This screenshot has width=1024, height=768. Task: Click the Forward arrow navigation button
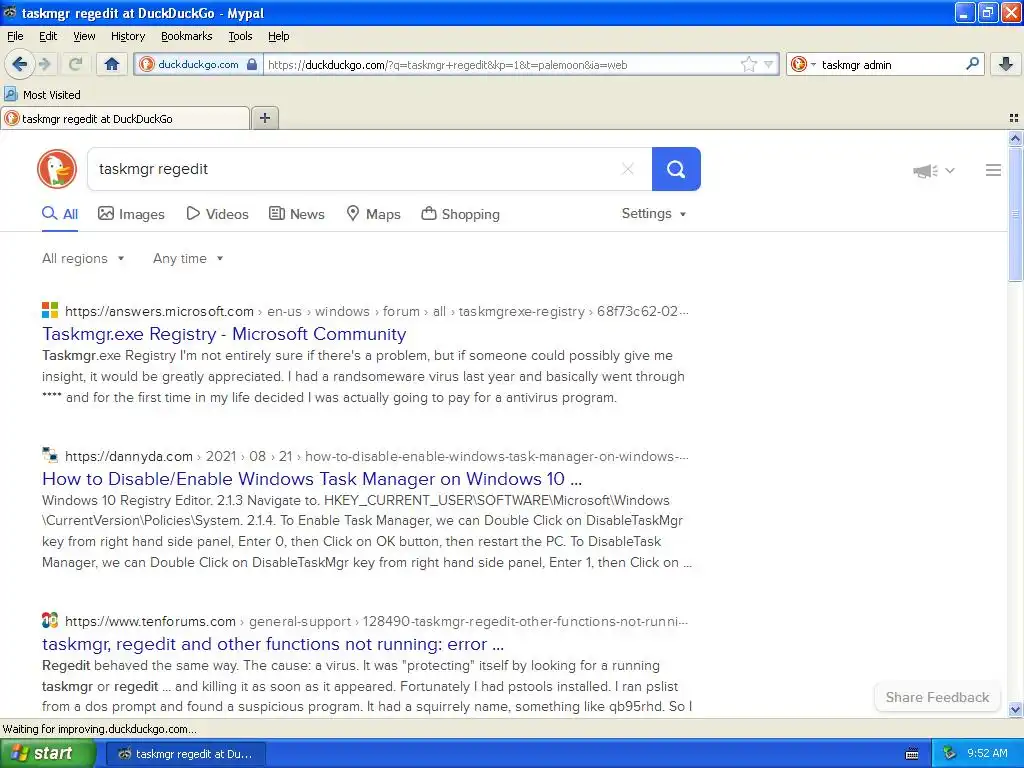coord(45,64)
